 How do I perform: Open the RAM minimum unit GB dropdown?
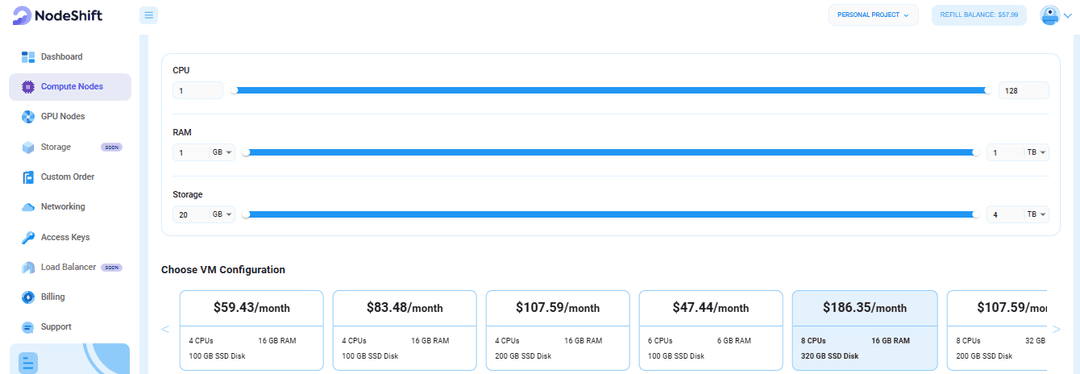coord(222,153)
